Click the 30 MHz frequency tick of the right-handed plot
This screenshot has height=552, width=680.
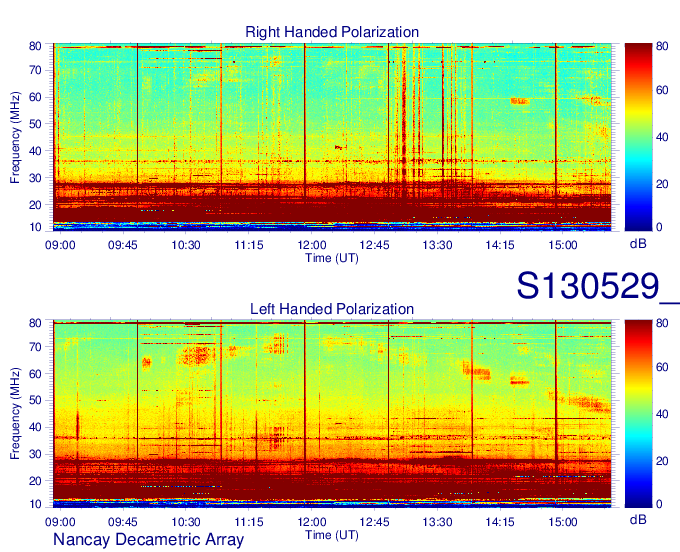[35, 178]
